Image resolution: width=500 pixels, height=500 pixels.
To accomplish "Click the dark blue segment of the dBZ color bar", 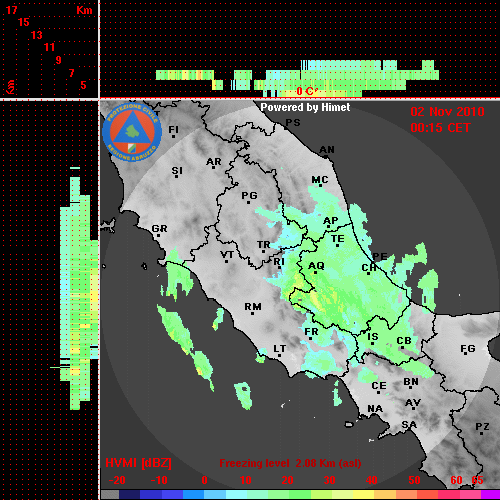I will click(x=129, y=494).
